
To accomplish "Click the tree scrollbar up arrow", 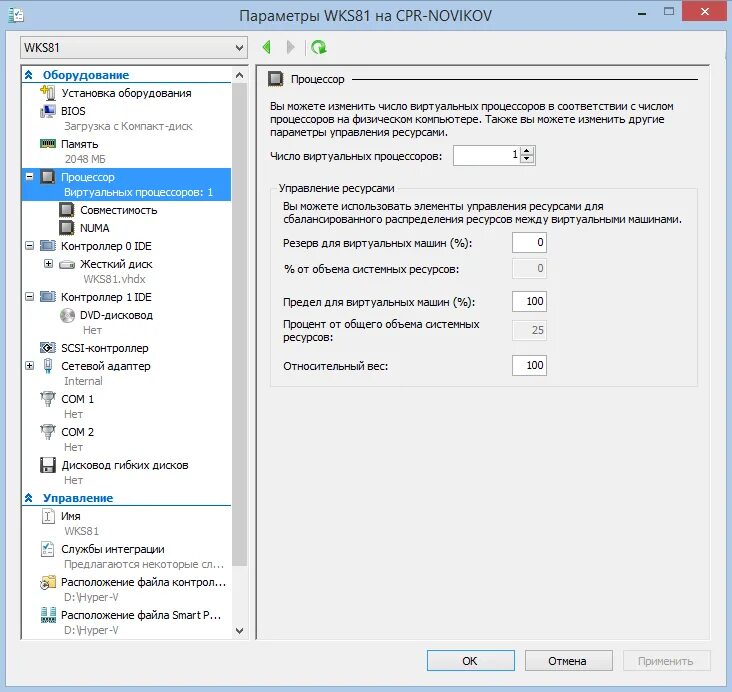I will [239, 75].
